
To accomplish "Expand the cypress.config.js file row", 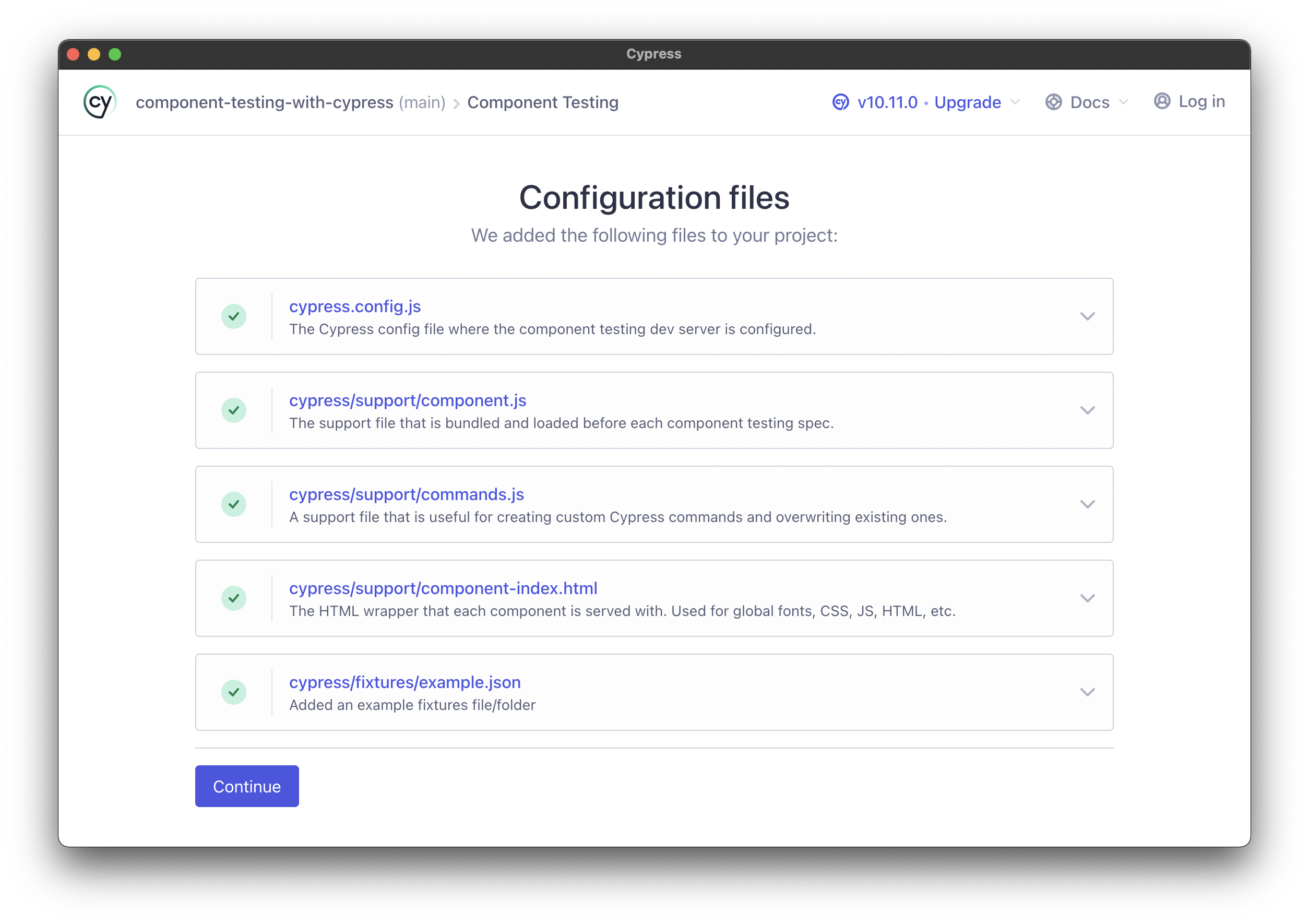I will 1087,316.
